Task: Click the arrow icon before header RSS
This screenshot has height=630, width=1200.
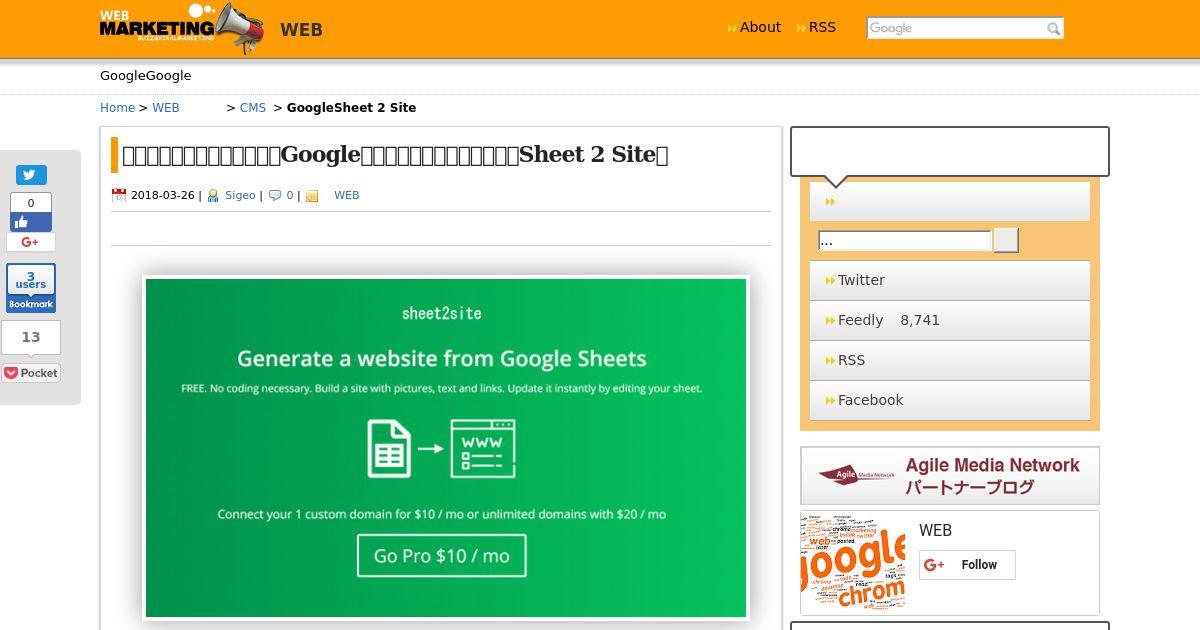Action: pos(801,28)
